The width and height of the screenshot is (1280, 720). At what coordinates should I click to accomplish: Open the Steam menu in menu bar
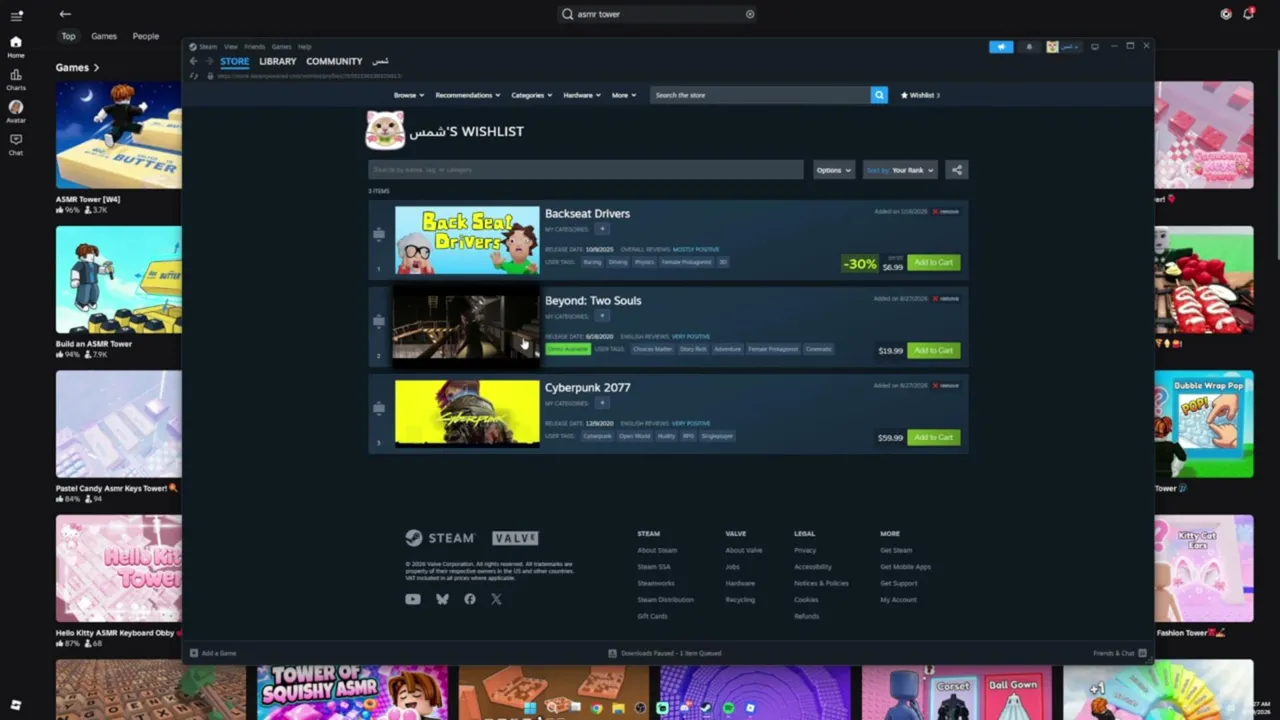click(207, 47)
